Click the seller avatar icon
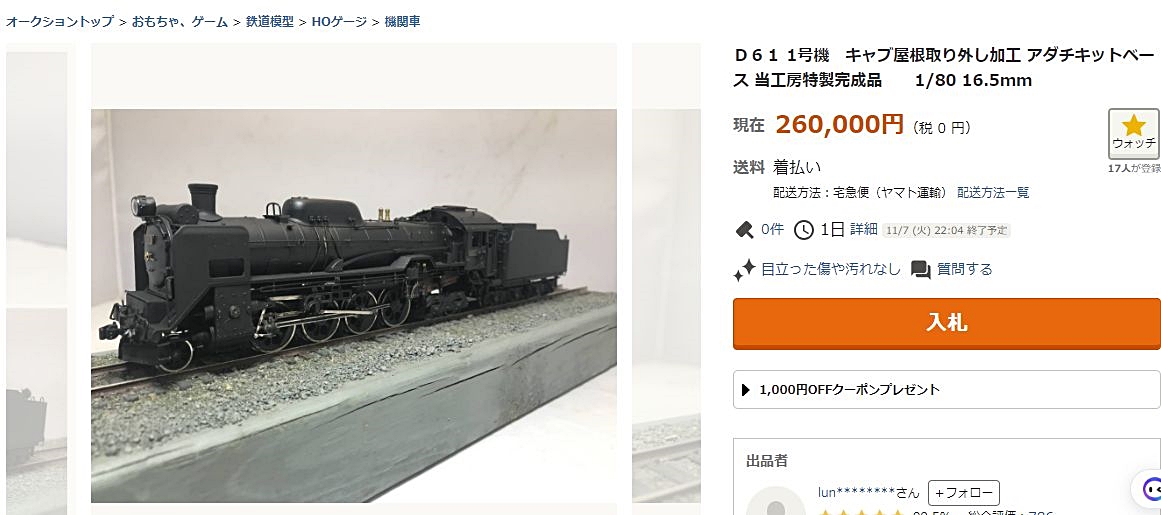 point(776,502)
